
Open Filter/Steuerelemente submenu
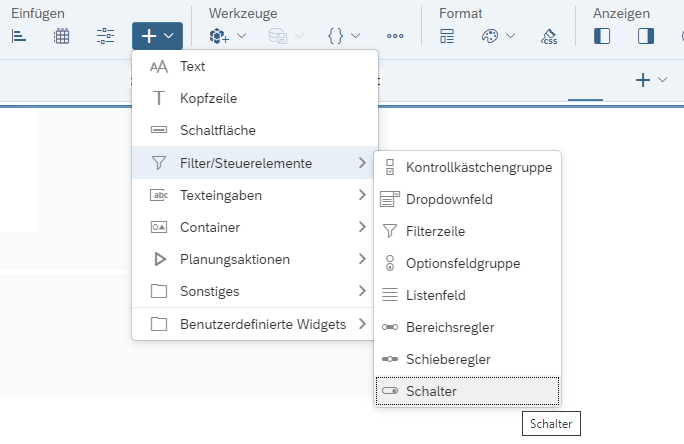255,163
